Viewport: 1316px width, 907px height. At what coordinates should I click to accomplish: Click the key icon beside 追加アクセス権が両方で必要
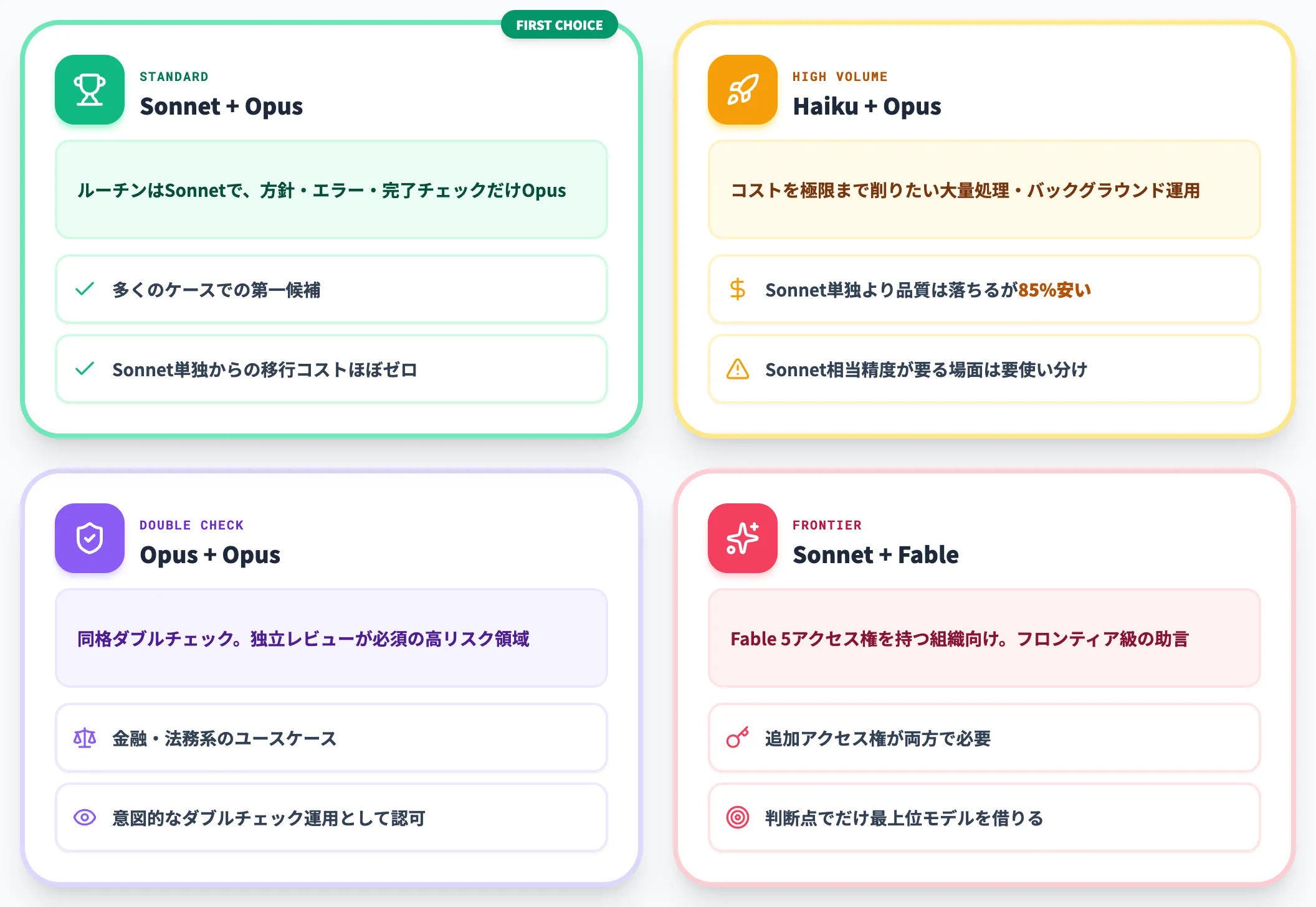click(x=738, y=738)
